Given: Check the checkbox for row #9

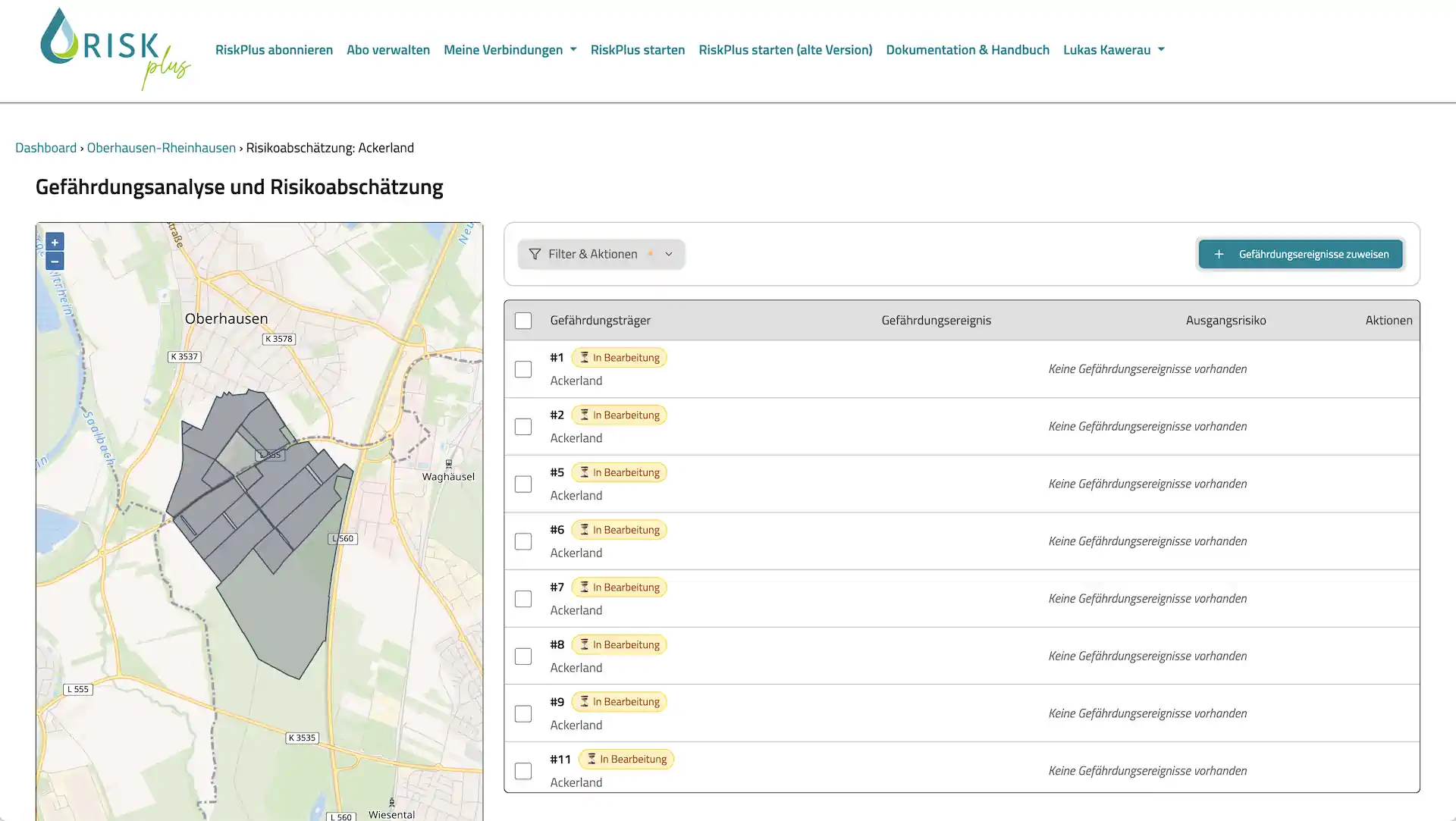Looking at the screenshot, I should pos(523,713).
